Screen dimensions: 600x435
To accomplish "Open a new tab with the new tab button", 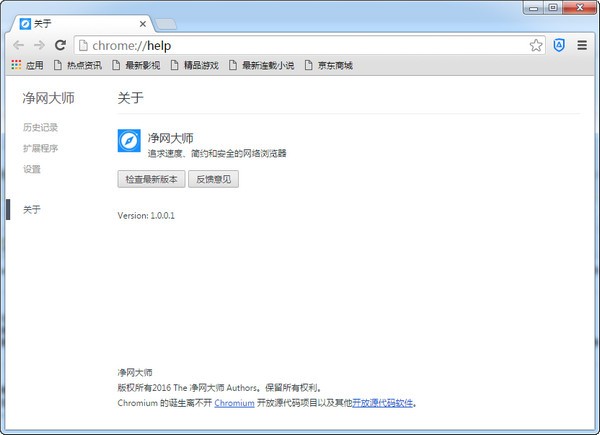I will pos(167,24).
